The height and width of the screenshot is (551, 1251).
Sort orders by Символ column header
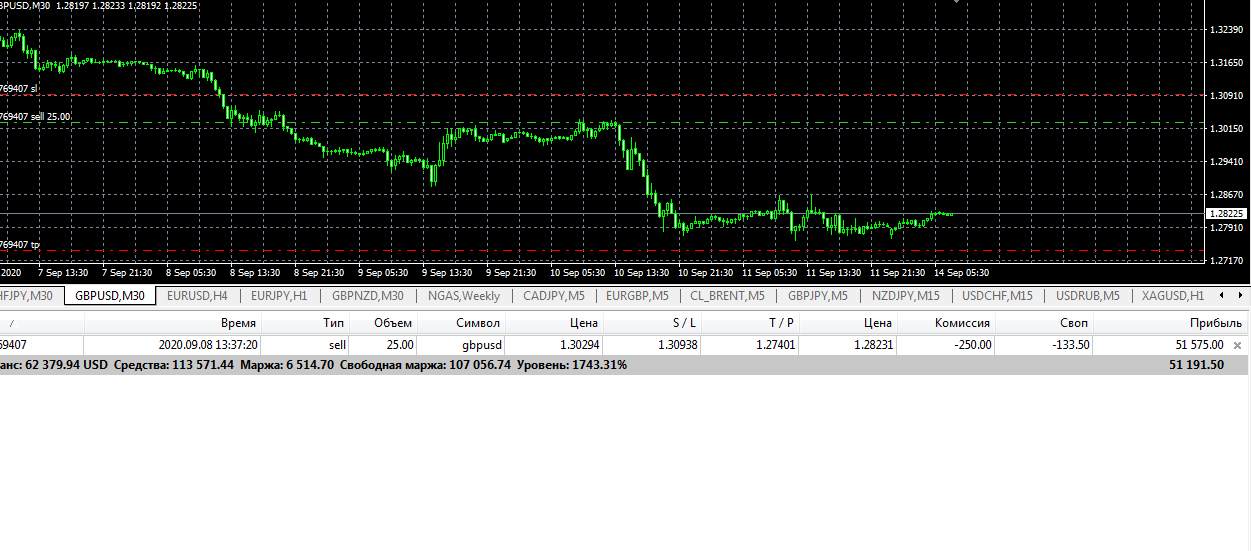[463, 323]
